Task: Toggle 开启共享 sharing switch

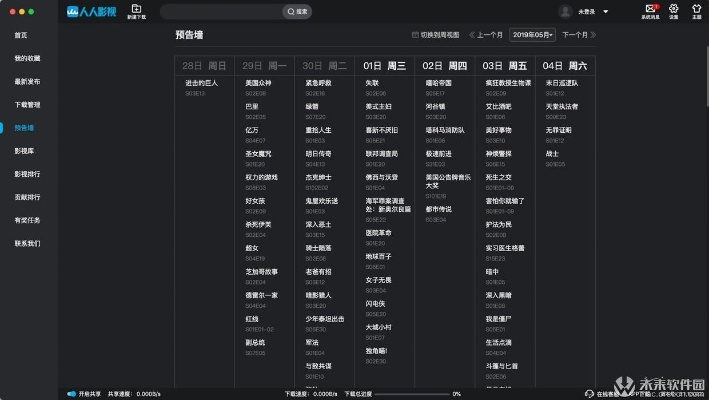Action: point(72,394)
